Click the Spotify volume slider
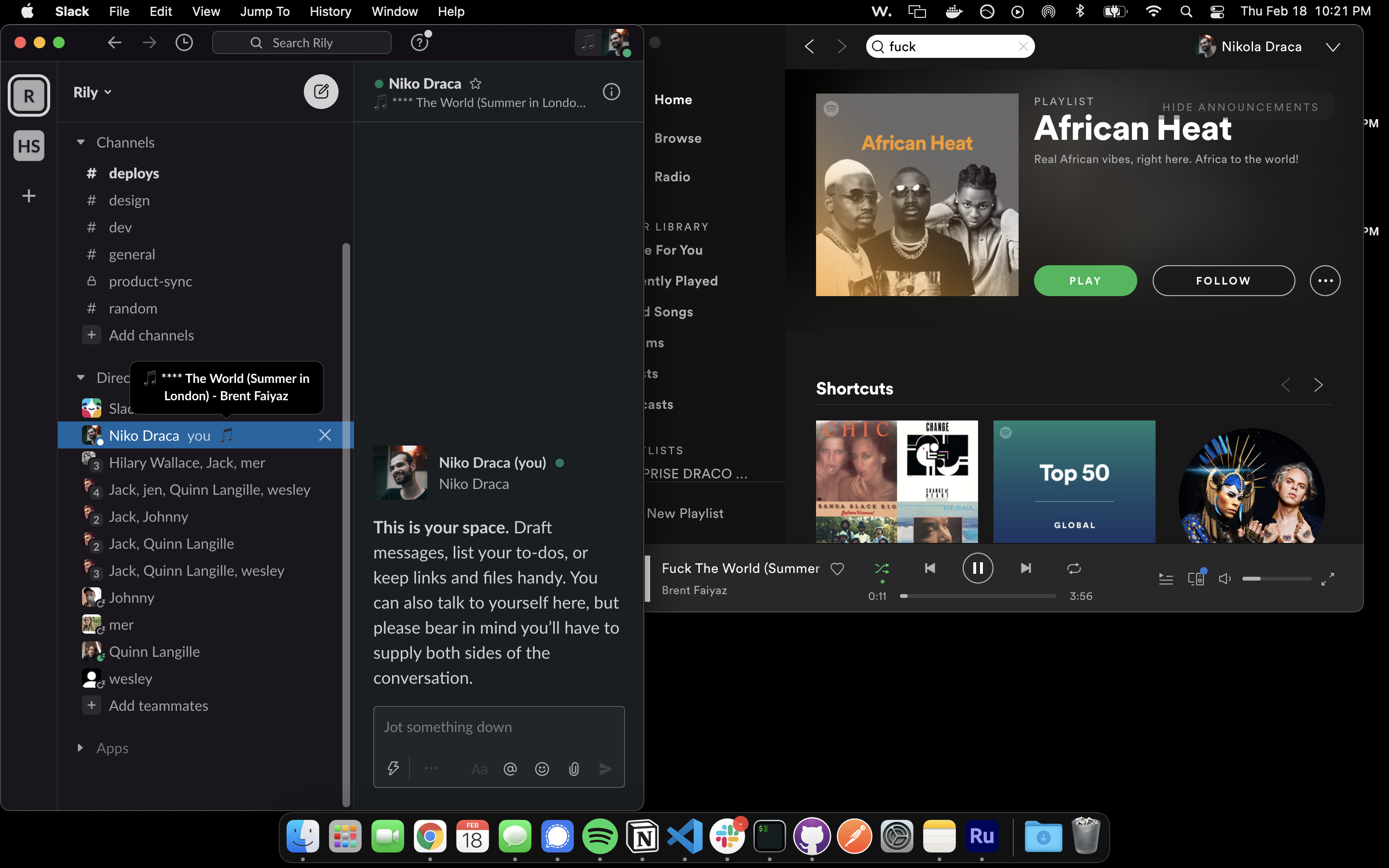The image size is (1389, 868). pyautogui.click(x=1276, y=579)
